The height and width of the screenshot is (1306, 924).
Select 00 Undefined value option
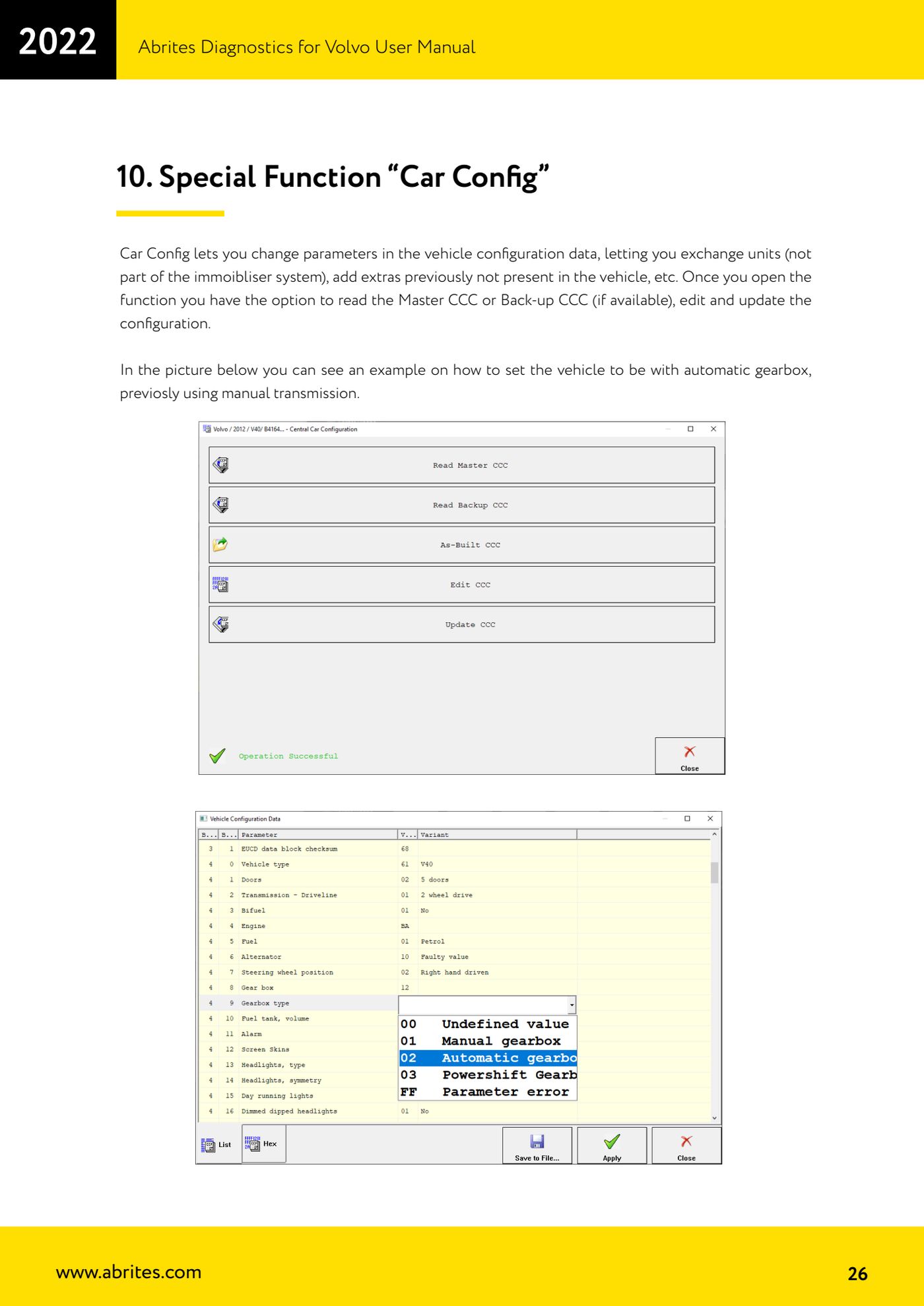click(488, 1024)
